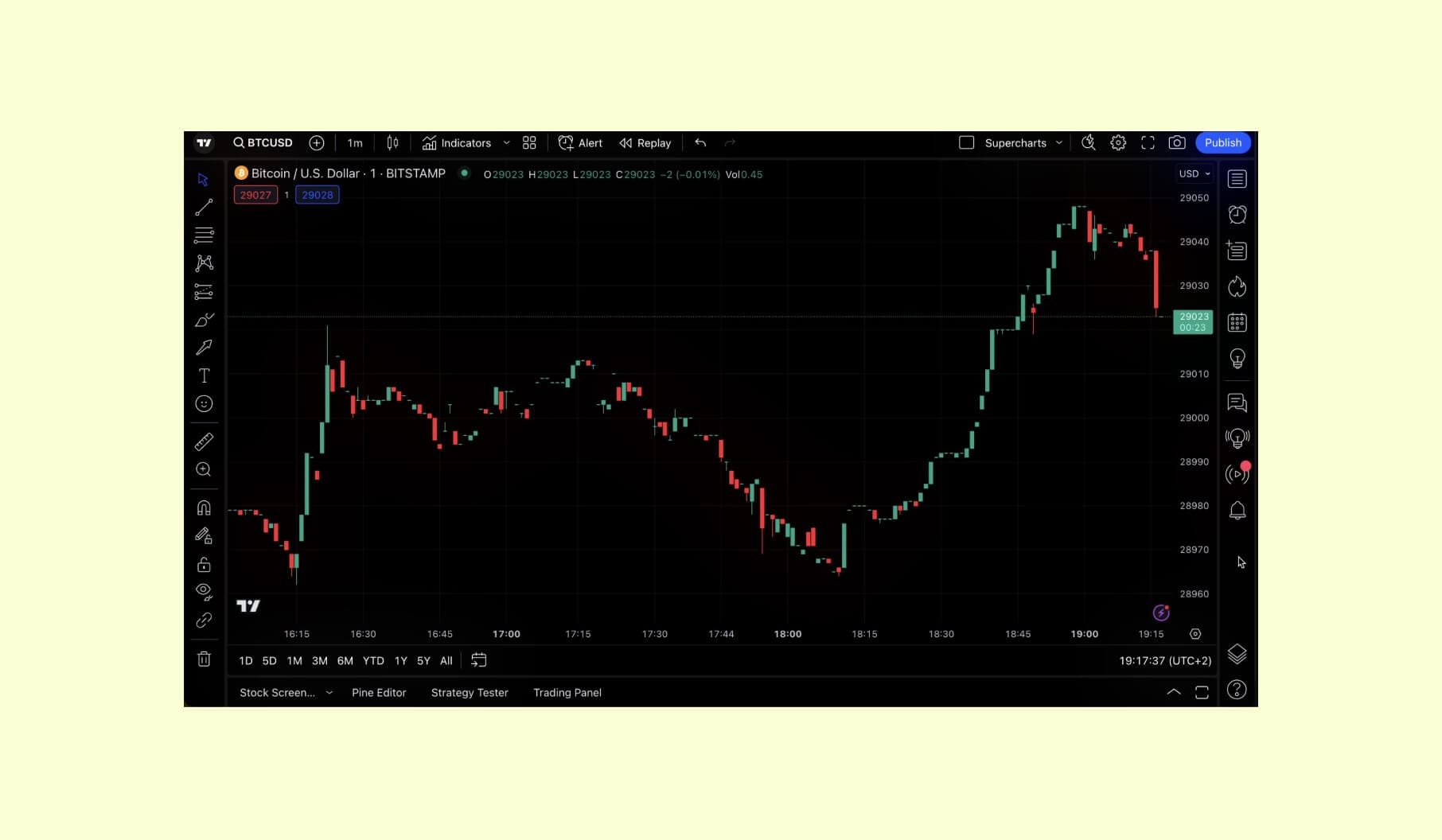
Task: Open the notifications bell panel
Action: point(1237,510)
